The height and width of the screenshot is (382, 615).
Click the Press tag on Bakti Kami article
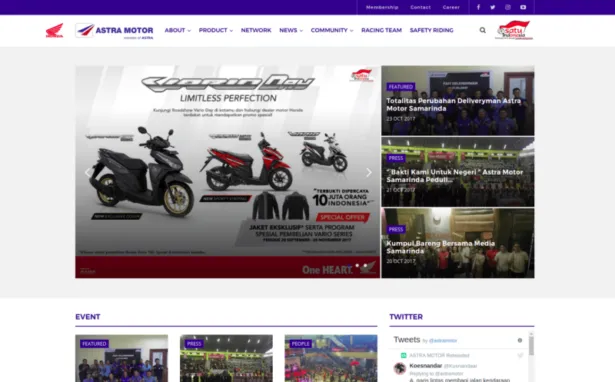tap(396, 158)
